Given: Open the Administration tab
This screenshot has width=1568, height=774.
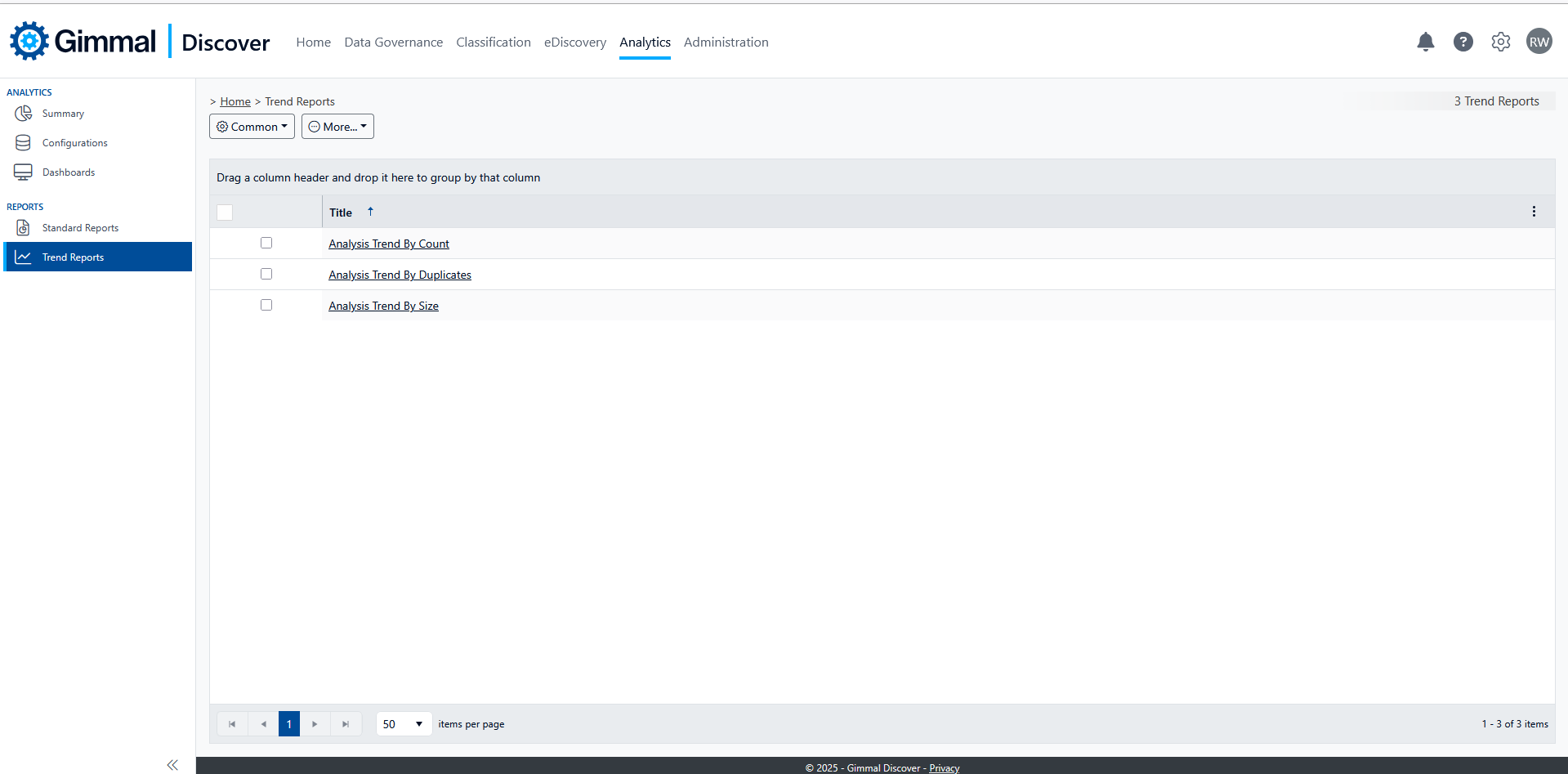Looking at the screenshot, I should point(726,43).
